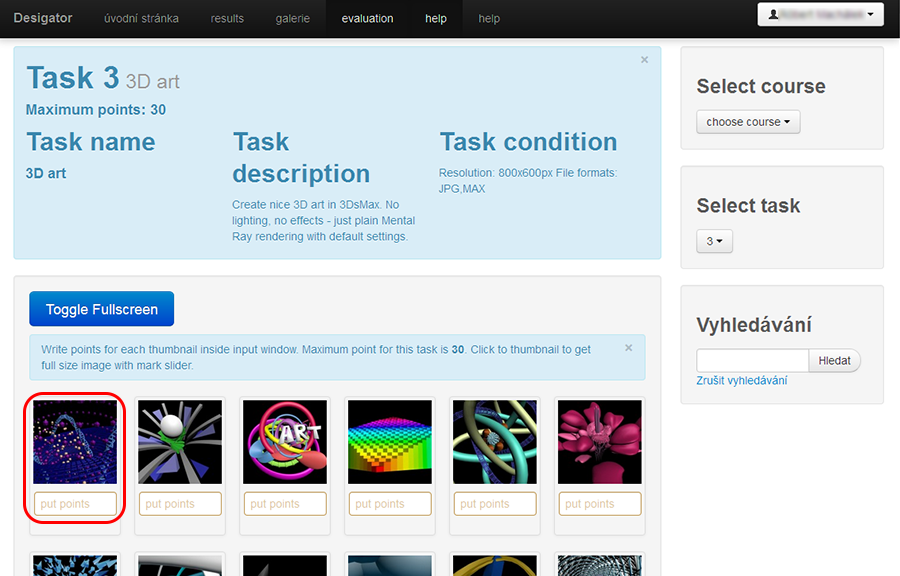Open the task number 3 dropdown
The image size is (900, 576).
coord(714,241)
